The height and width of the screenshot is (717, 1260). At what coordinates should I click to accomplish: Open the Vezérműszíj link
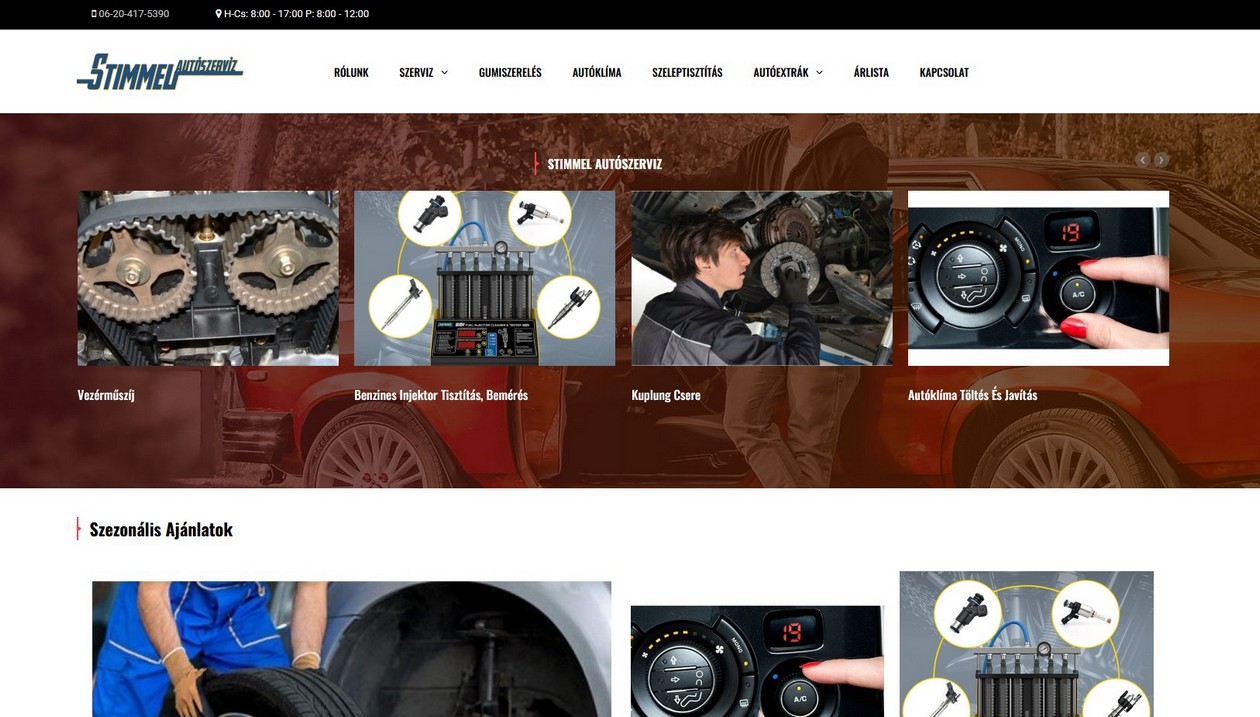(x=106, y=395)
